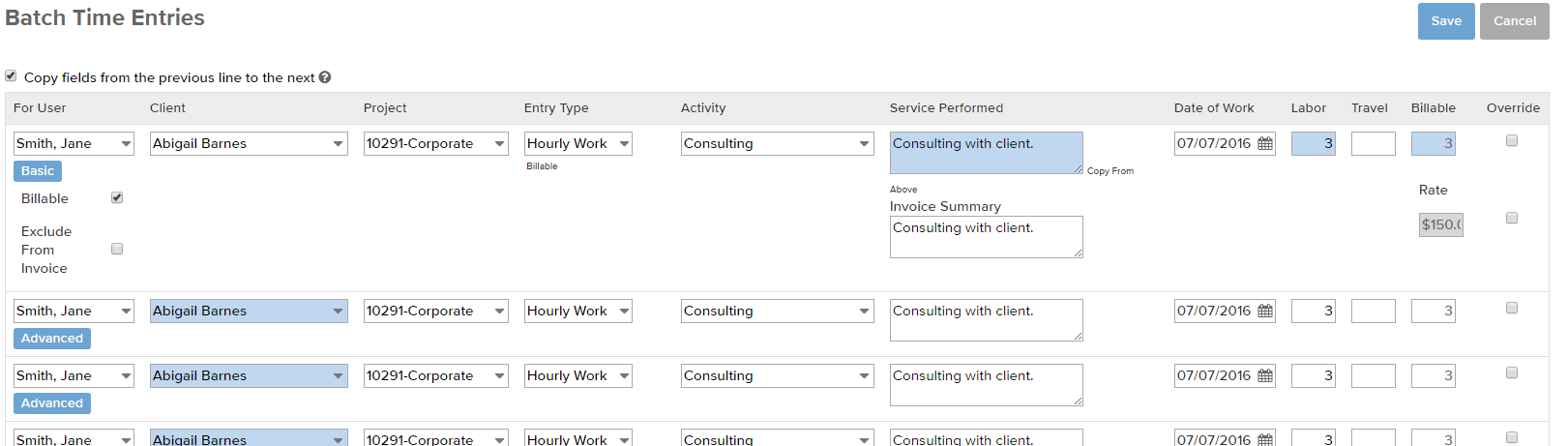1568x446 pixels.
Task: Open Activity dropdown showing Consulting, first row
Action: [x=777, y=144]
